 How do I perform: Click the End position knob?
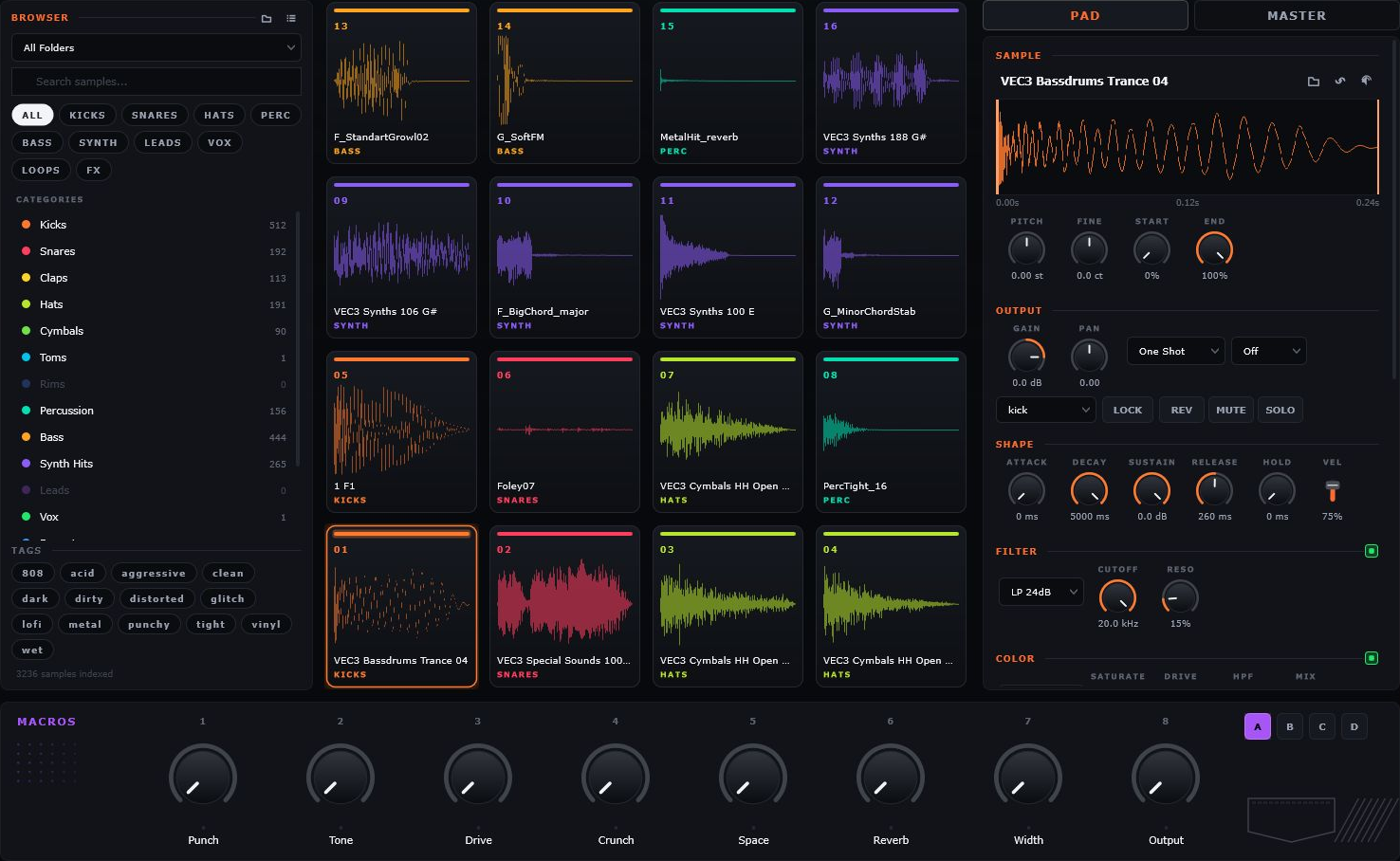1214,249
